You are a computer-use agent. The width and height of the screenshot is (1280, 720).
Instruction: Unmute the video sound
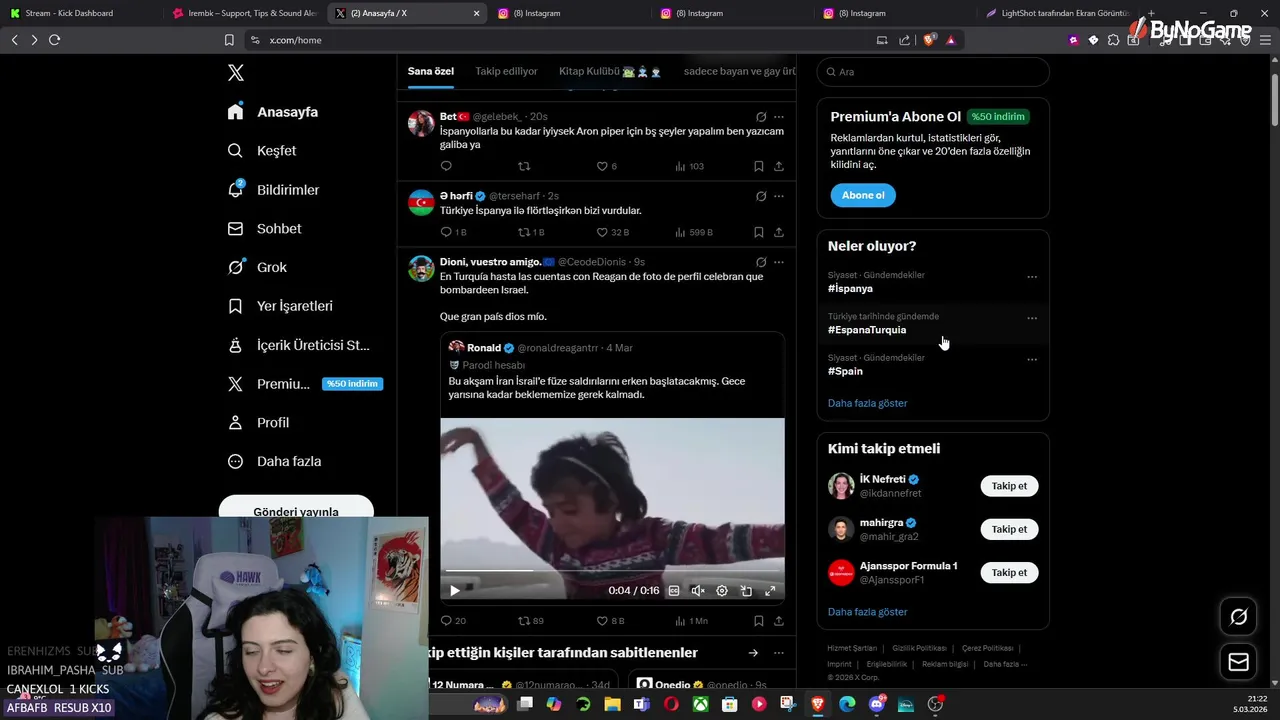(x=698, y=591)
